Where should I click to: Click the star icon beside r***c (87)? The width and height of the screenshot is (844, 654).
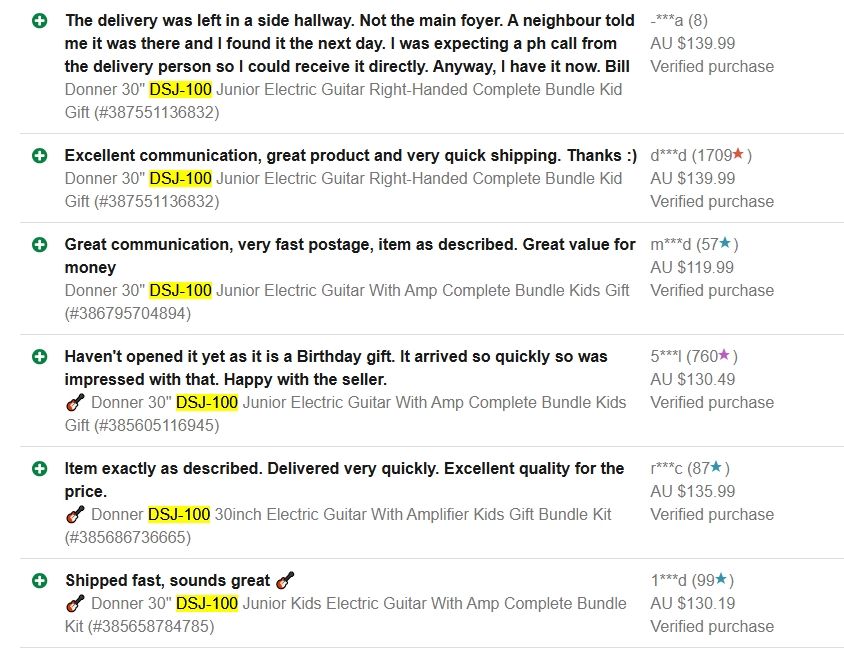[x=716, y=467]
